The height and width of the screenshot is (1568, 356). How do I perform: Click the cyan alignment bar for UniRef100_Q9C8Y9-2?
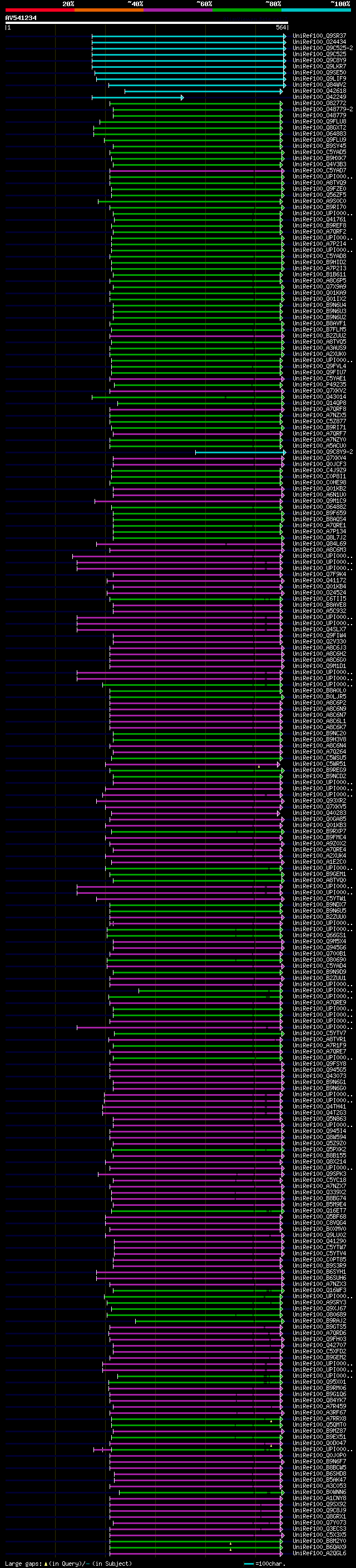tap(240, 452)
